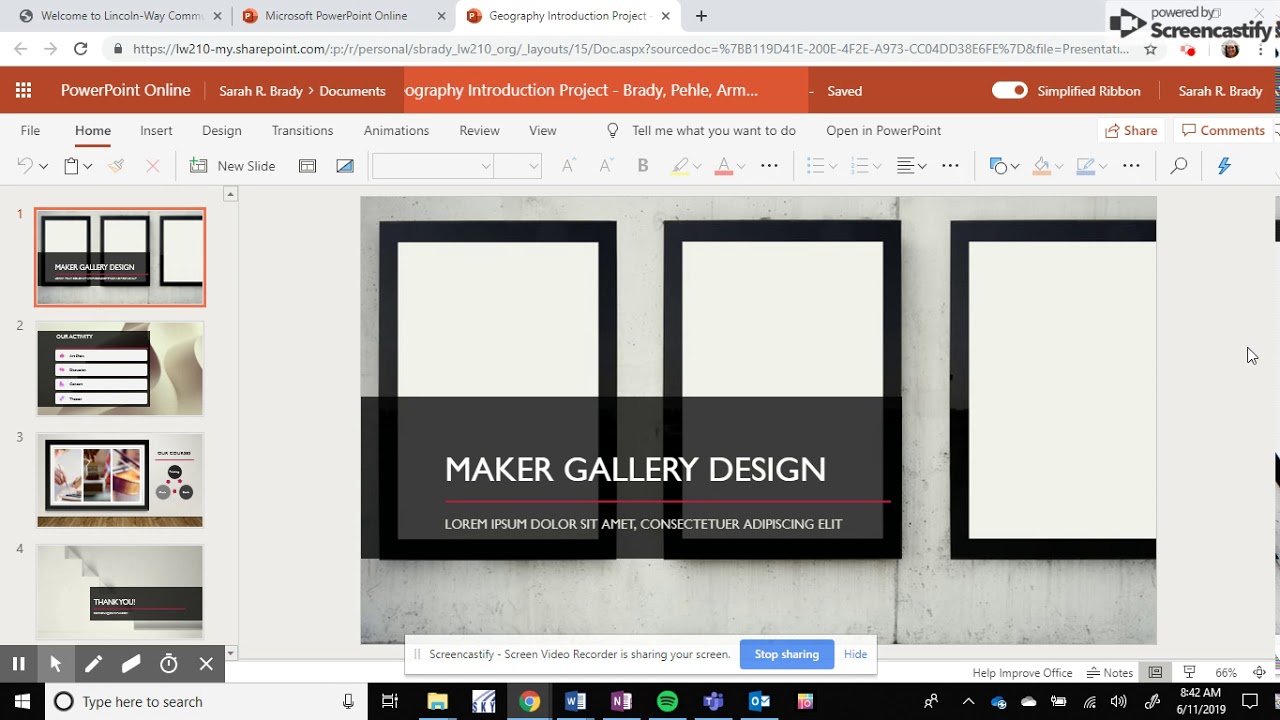Click the Designer lightning bolt icon
Screen dimensions: 1280x720
tap(1224, 166)
